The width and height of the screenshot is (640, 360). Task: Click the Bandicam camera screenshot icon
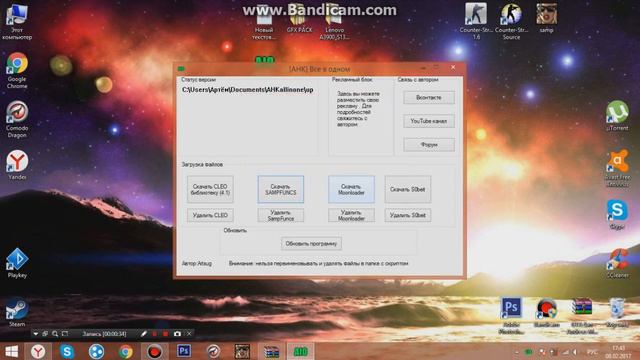[x=177, y=334]
